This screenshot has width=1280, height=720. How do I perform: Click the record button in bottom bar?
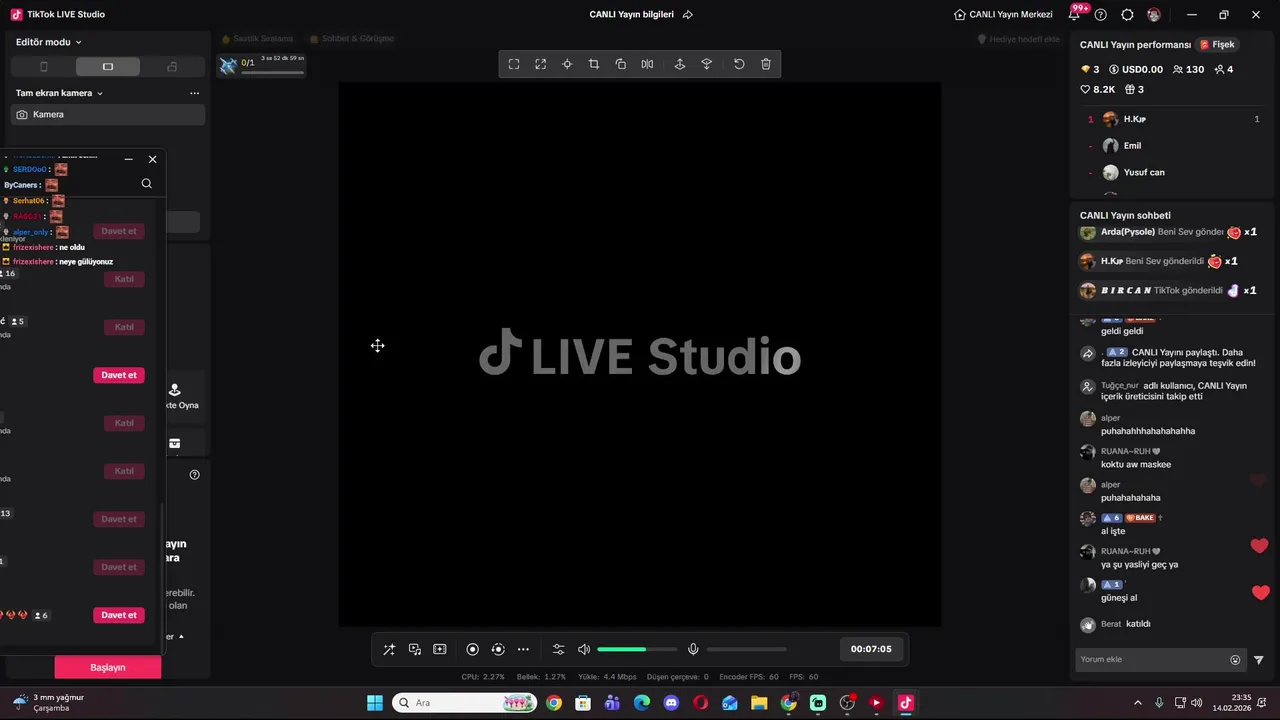[x=473, y=649]
